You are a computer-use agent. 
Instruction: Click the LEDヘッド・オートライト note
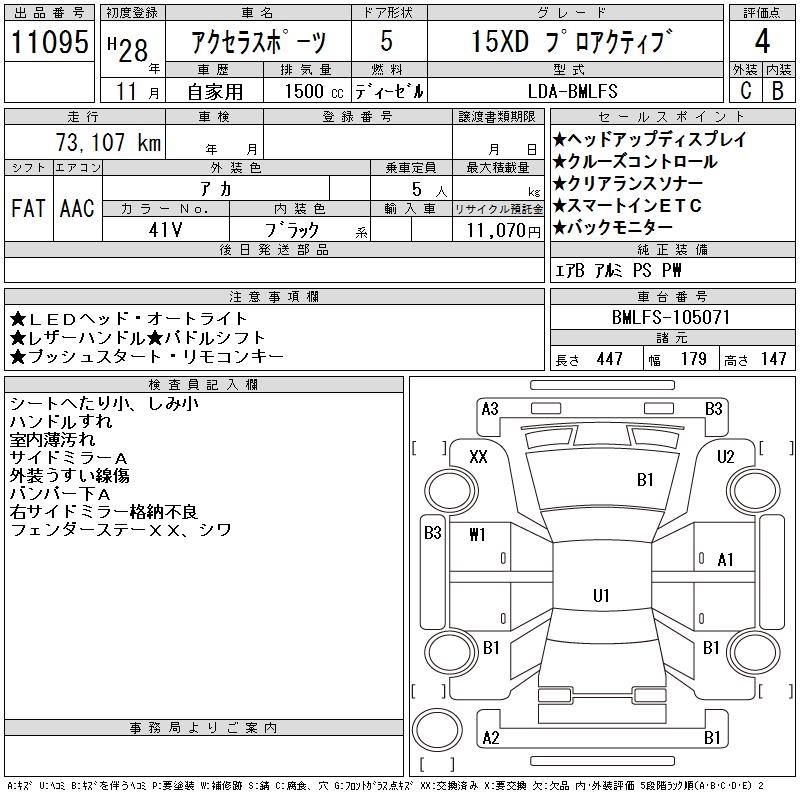point(128,319)
